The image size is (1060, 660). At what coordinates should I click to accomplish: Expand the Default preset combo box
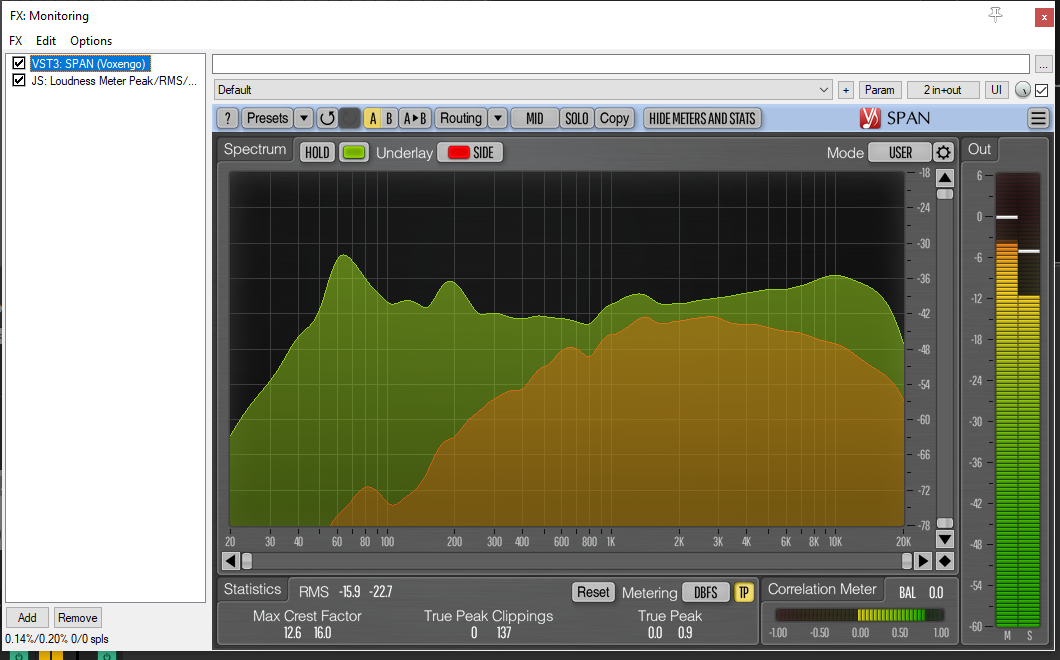pos(824,90)
